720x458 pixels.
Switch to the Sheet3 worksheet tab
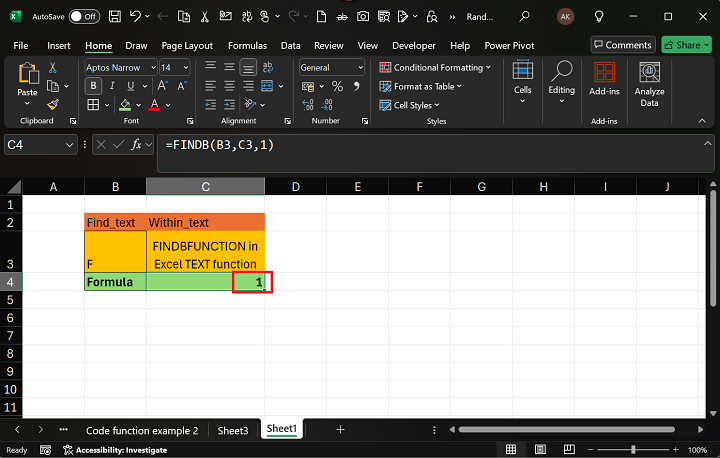click(x=232, y=430)
